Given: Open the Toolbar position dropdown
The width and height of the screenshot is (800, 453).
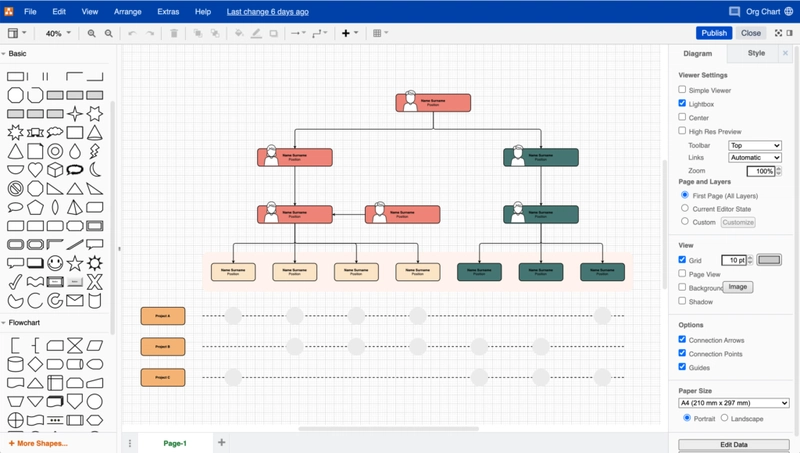Looking at the screenshot, I should [x=755, y=145].
